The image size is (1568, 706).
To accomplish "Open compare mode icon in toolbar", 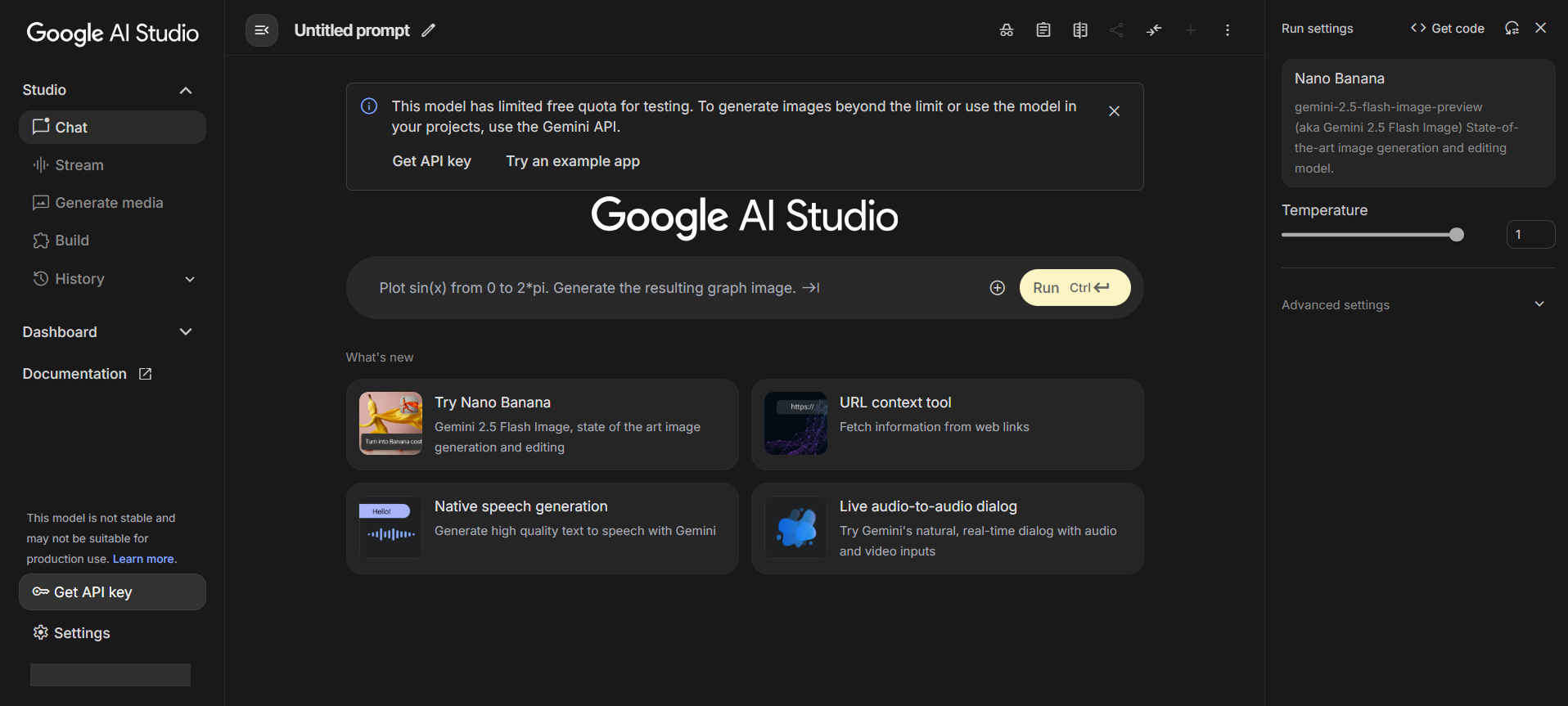I will click(1080, 30).
